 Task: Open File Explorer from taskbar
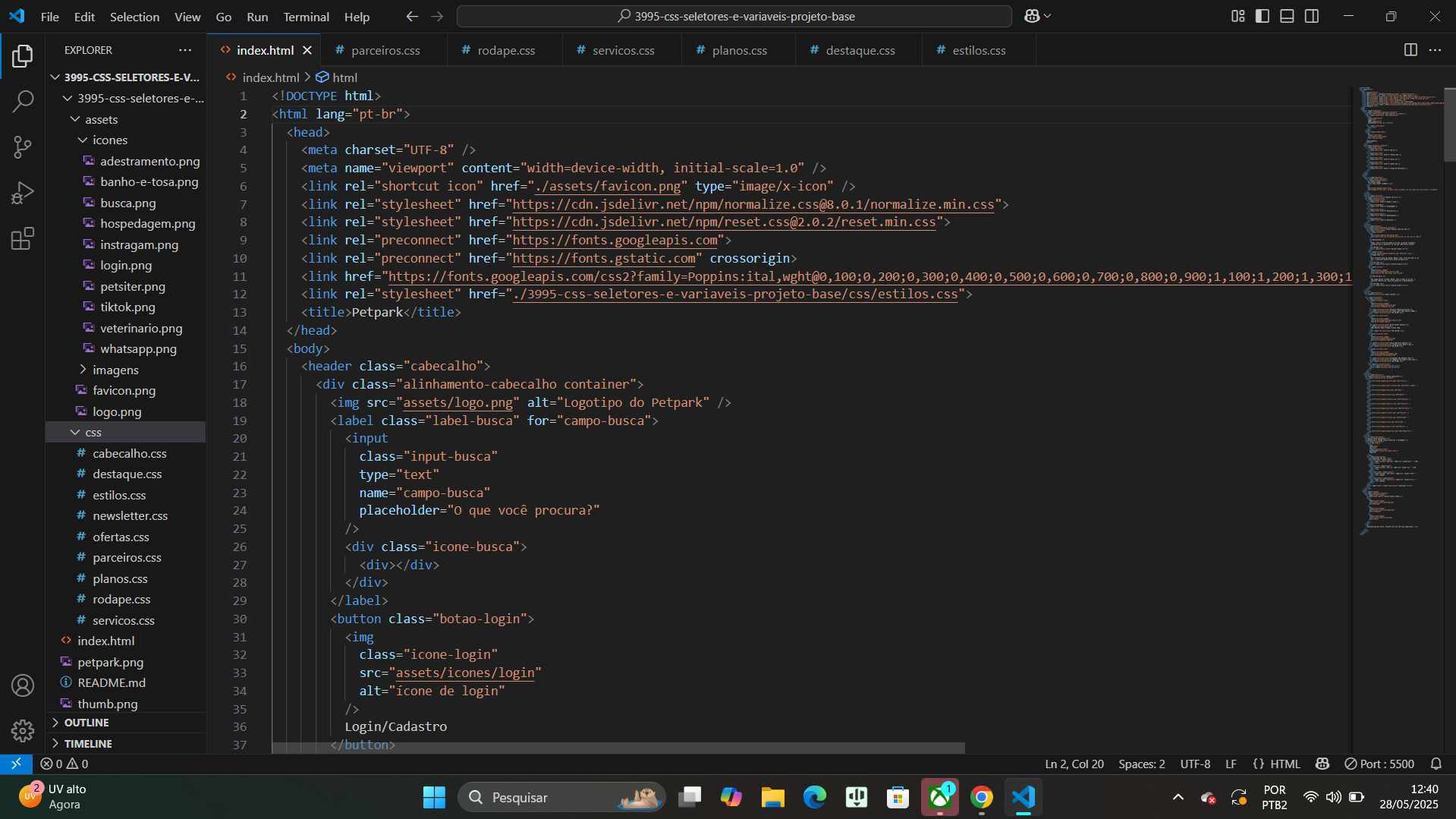click(772, 797)
